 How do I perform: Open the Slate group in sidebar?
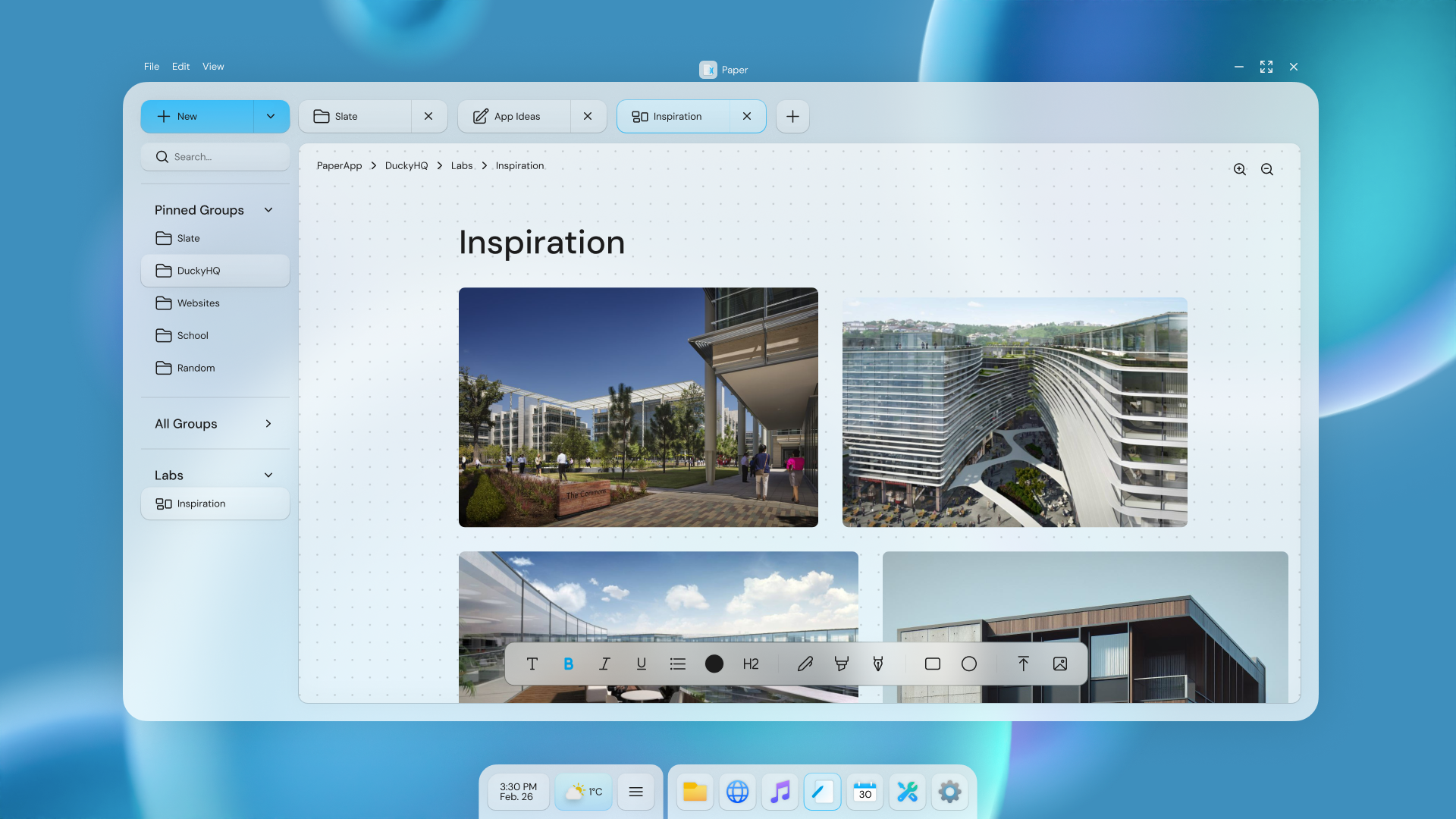(215, 239)
